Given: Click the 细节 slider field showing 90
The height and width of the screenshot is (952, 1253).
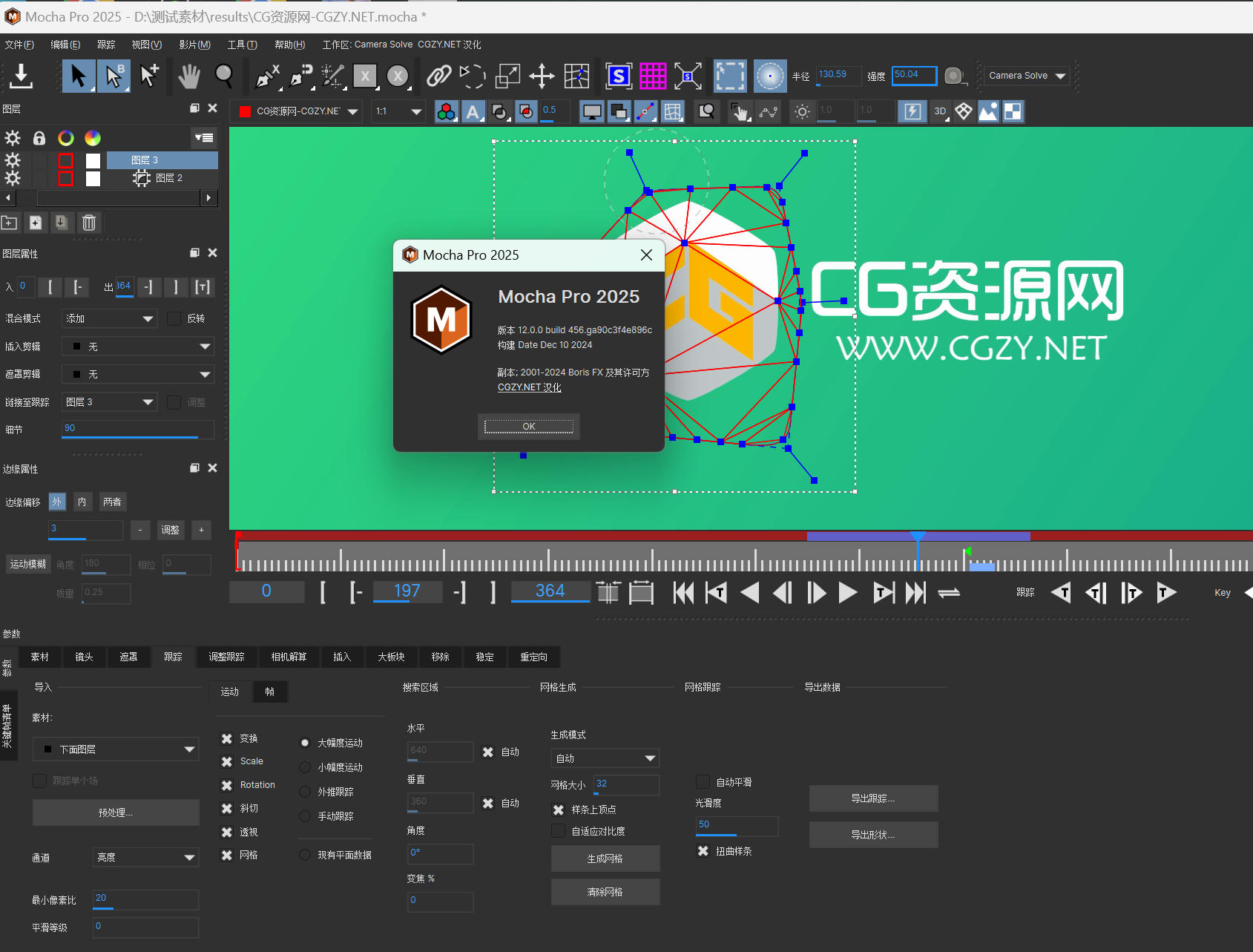Looking at the screenshot, I should 138,429.
